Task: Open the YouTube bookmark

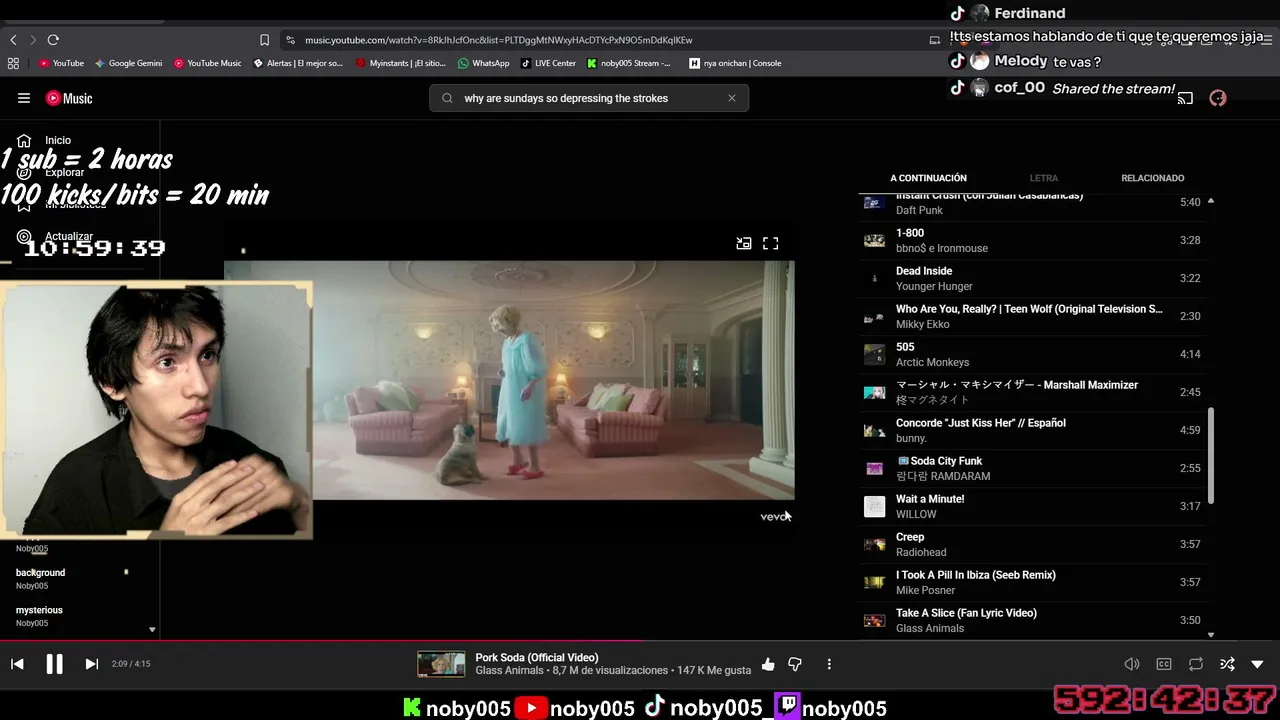Action: click(x=61, y=63)
